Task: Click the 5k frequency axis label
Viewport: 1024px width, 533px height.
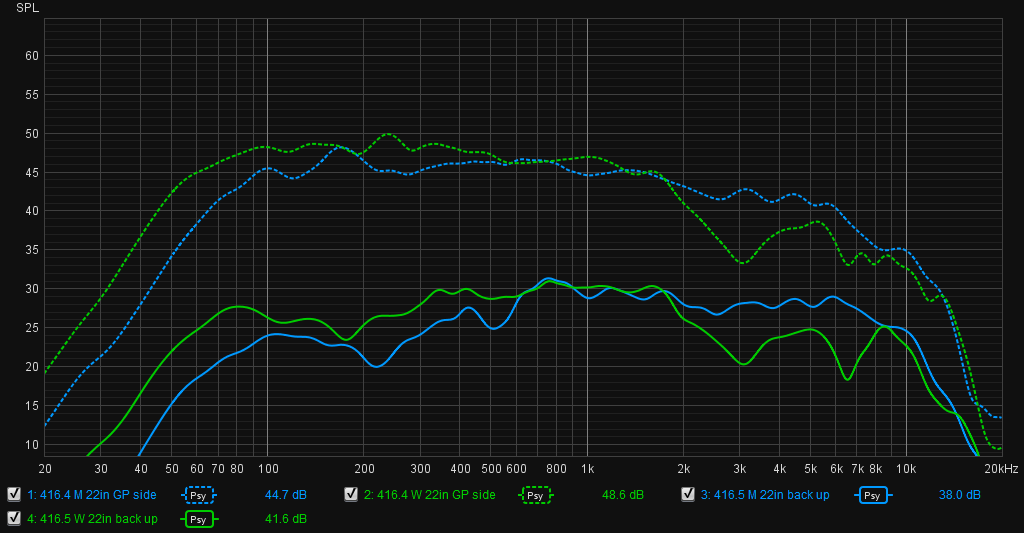Action: pos(810,469)
